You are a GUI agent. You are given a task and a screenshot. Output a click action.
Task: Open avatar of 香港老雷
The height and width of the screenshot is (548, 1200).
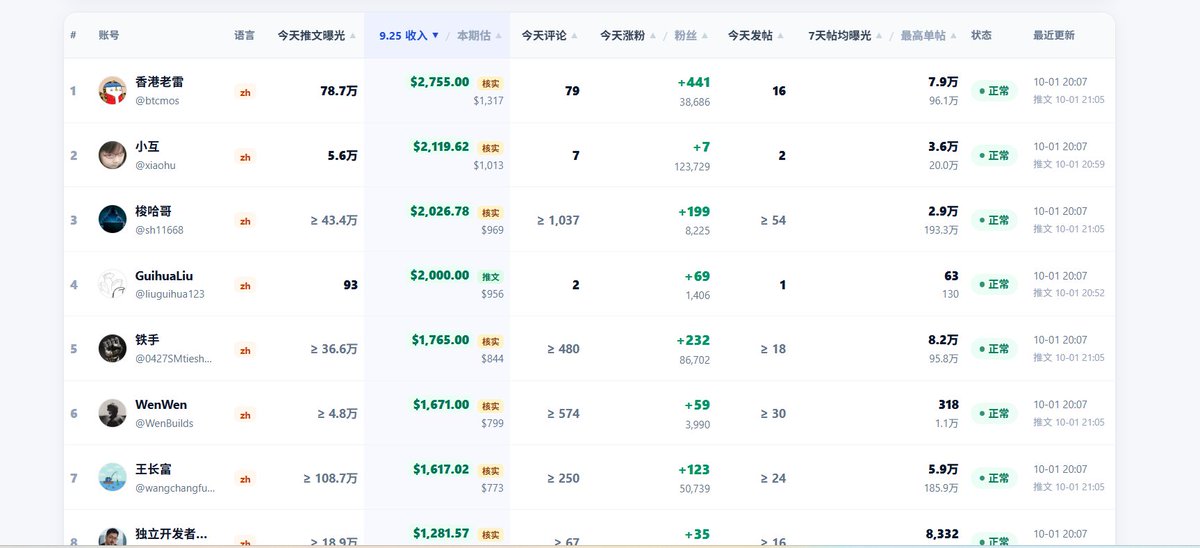pyautogui.click(x=112, y=91)
